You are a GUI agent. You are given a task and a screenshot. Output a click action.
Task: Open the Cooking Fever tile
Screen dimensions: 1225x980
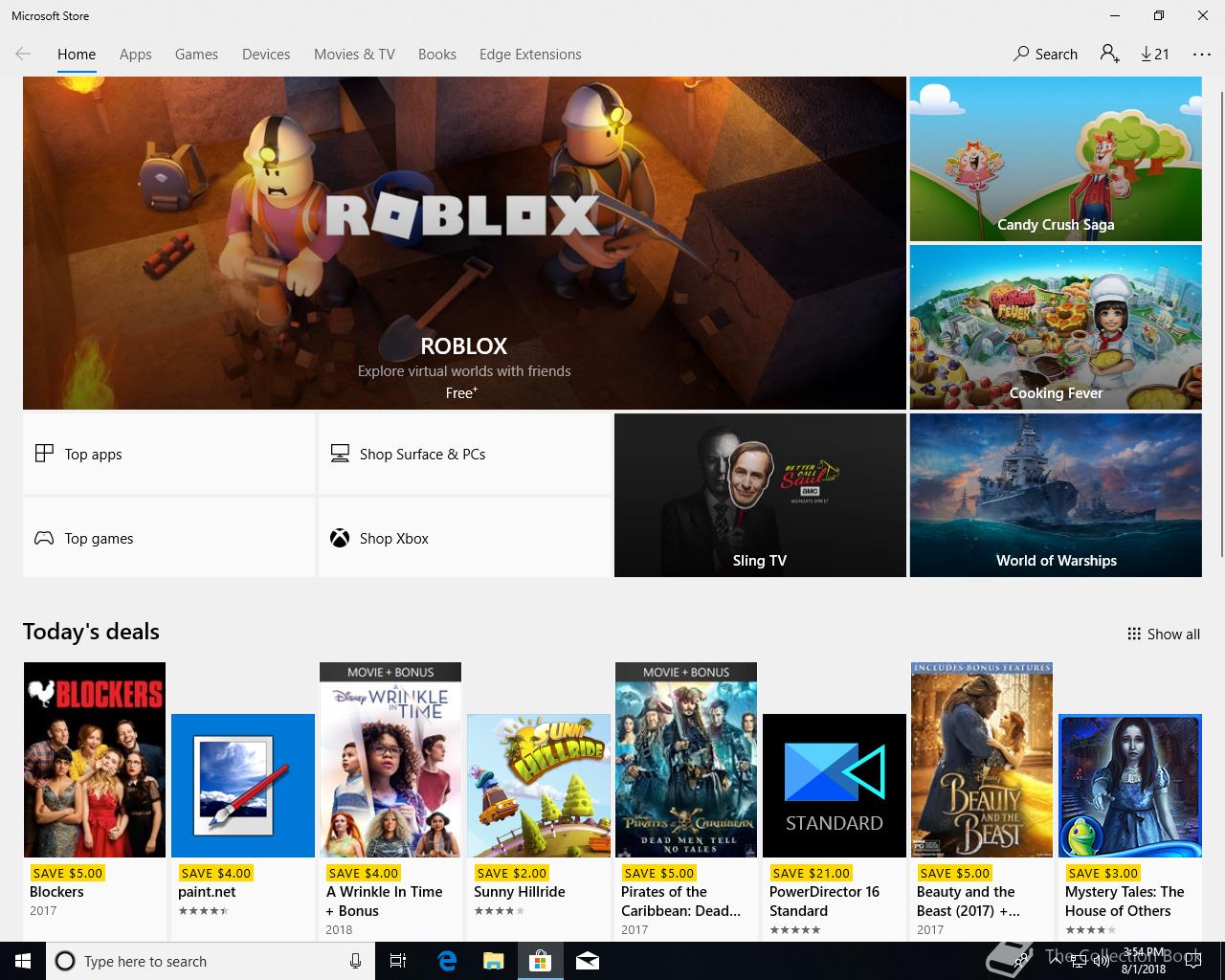coord(1056,327)
